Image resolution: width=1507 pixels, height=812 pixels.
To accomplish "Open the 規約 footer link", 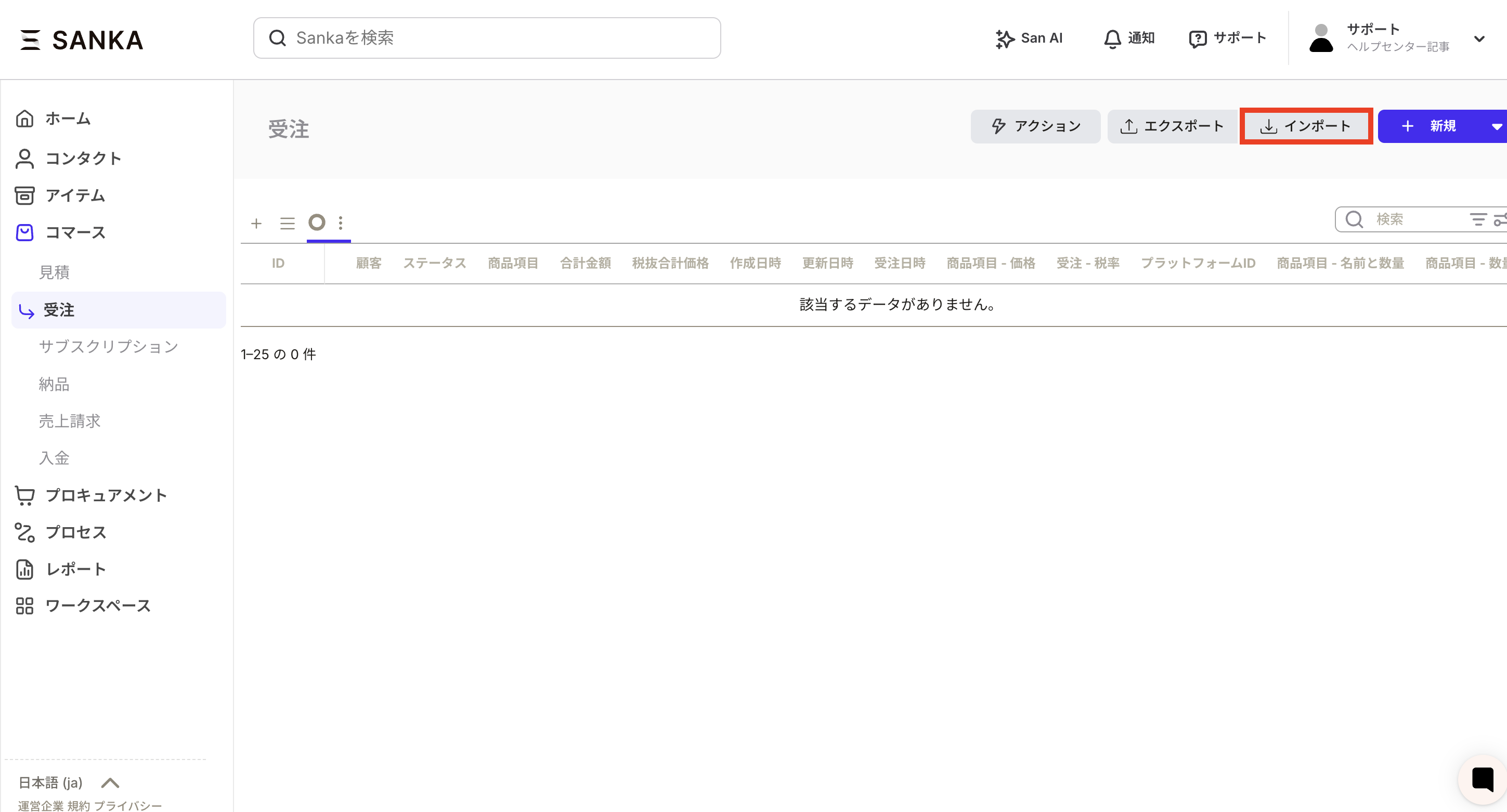I will pyautogui.click(x=79, y=806).
